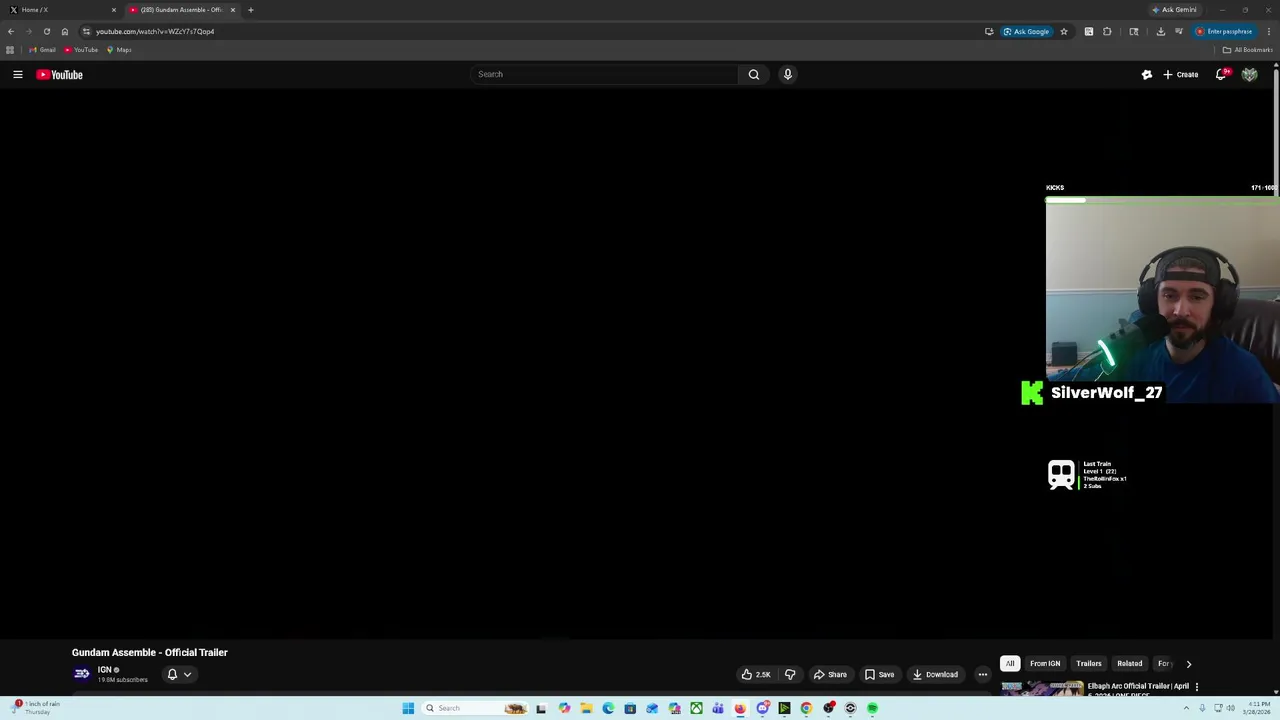Open QR code extension icon in toolbar
This screenshot has width=1280, height=720.
(x=1089, y=31)
